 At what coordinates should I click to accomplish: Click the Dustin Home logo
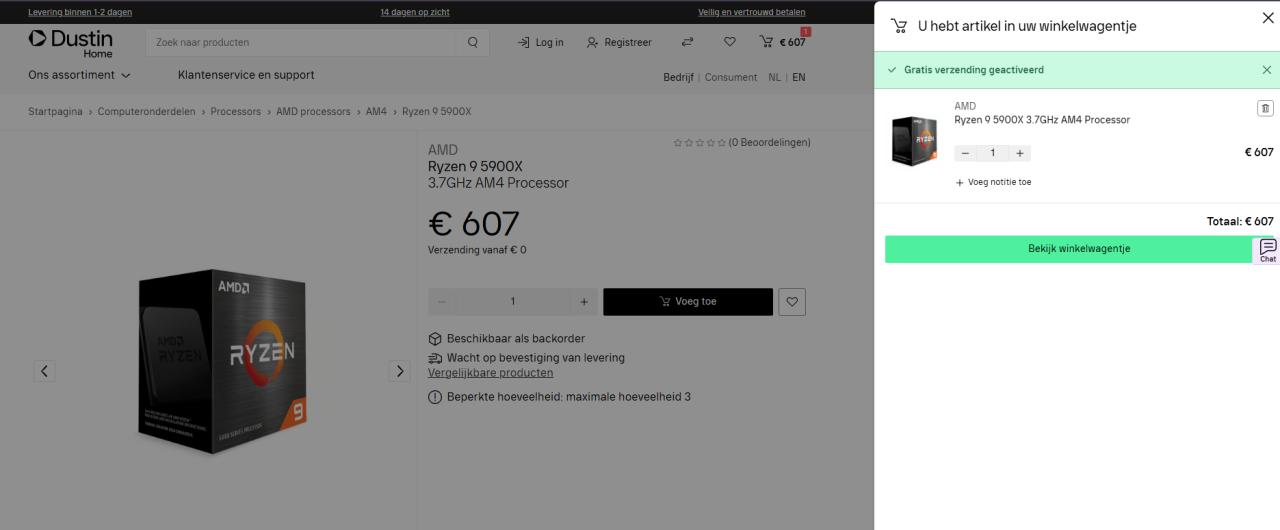point(71,43)
